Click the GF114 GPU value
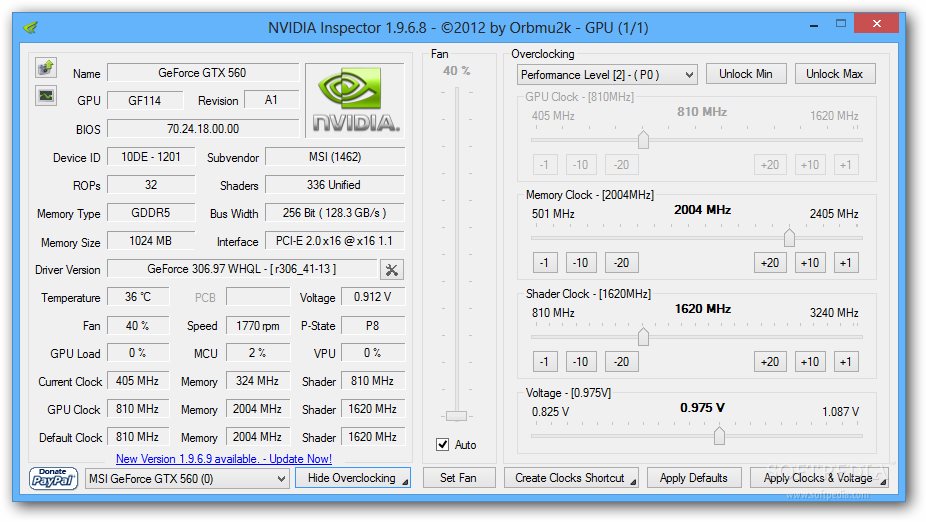 coord(145,100)
